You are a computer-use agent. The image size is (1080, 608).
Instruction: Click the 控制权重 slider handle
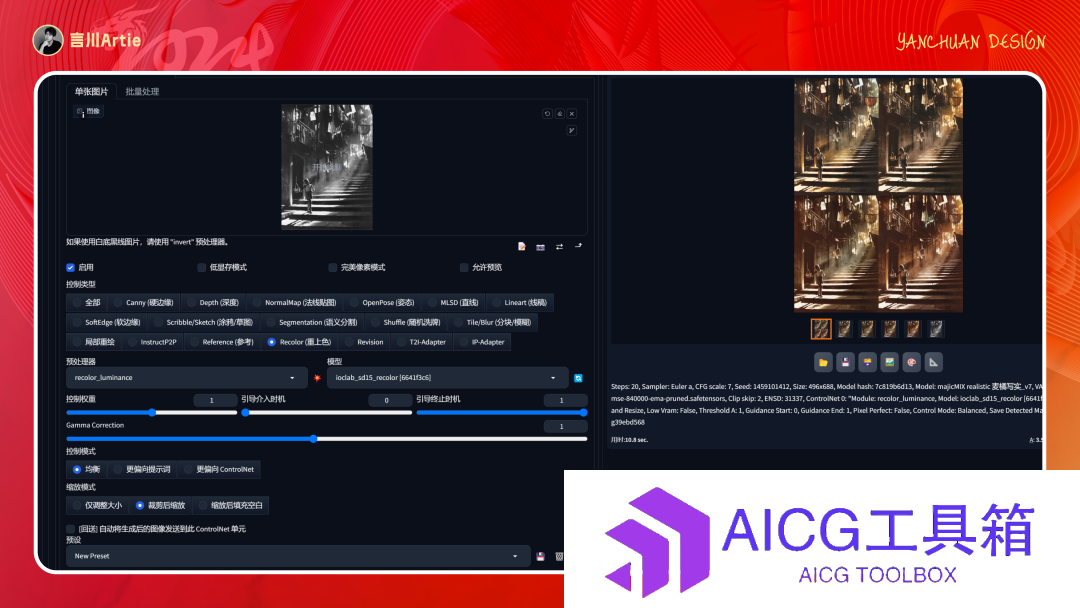click(x=152, y=412)
